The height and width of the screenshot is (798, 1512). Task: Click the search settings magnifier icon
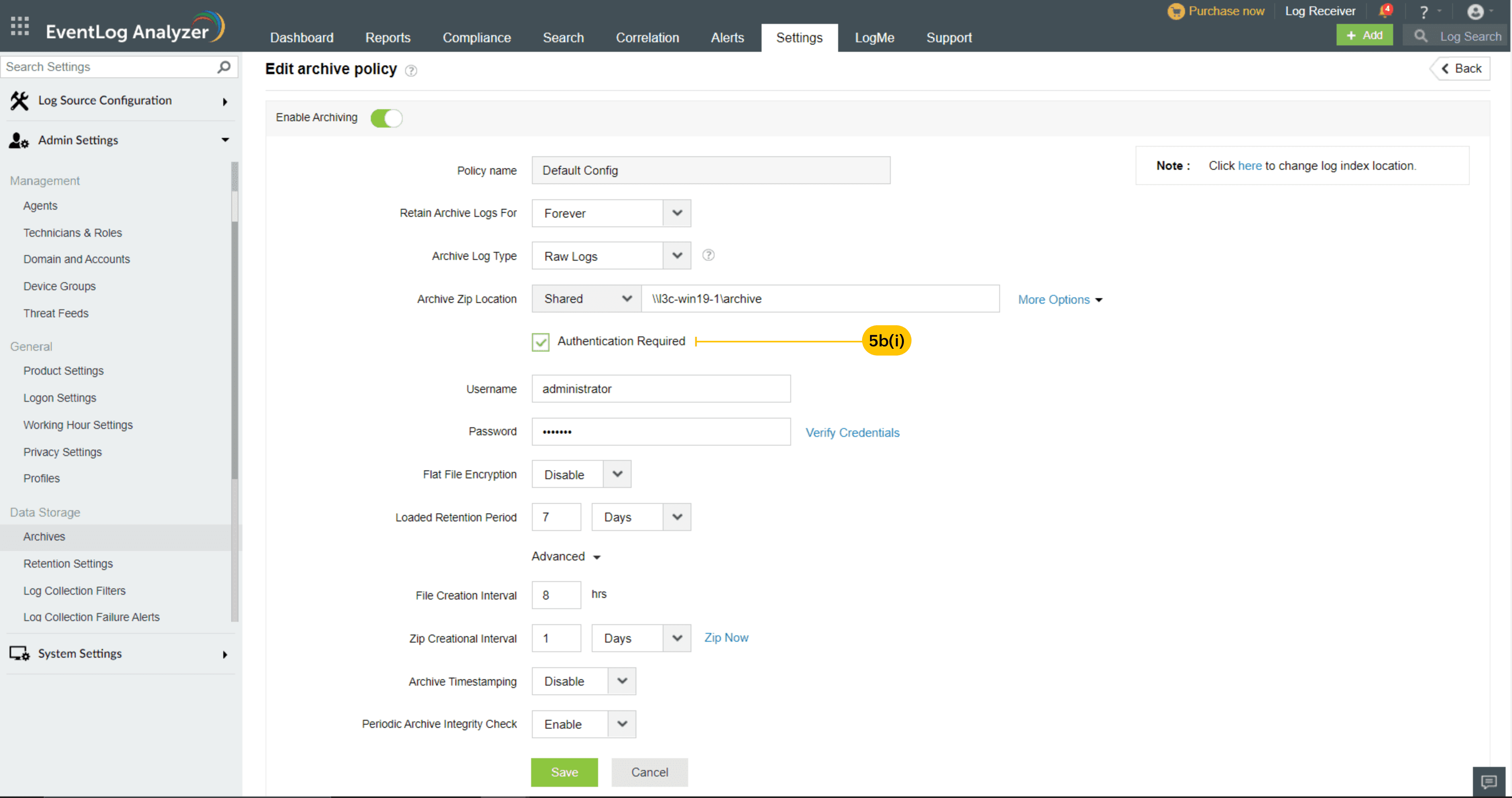click(224, 67)
